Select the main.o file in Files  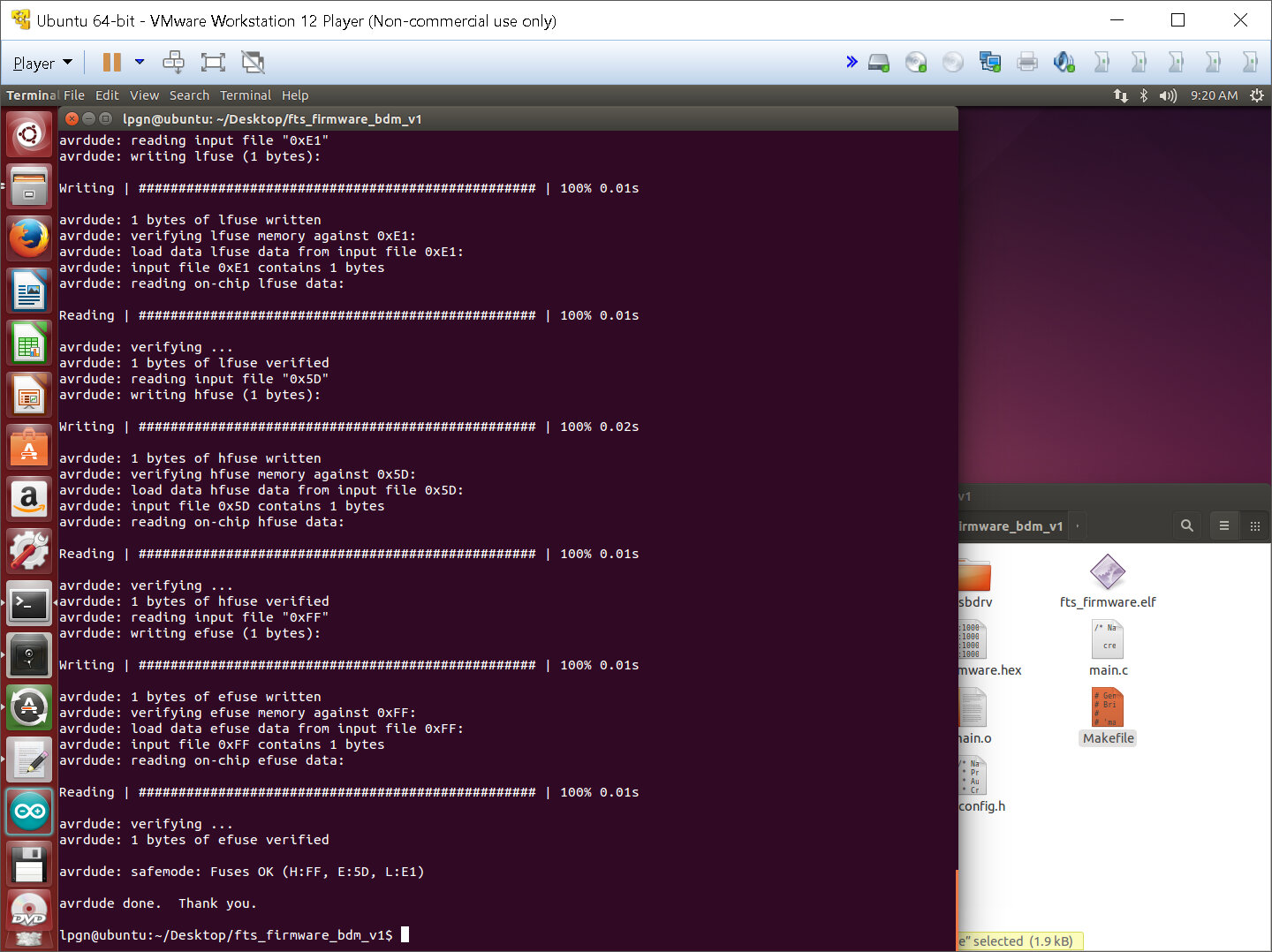click(975, 717)
